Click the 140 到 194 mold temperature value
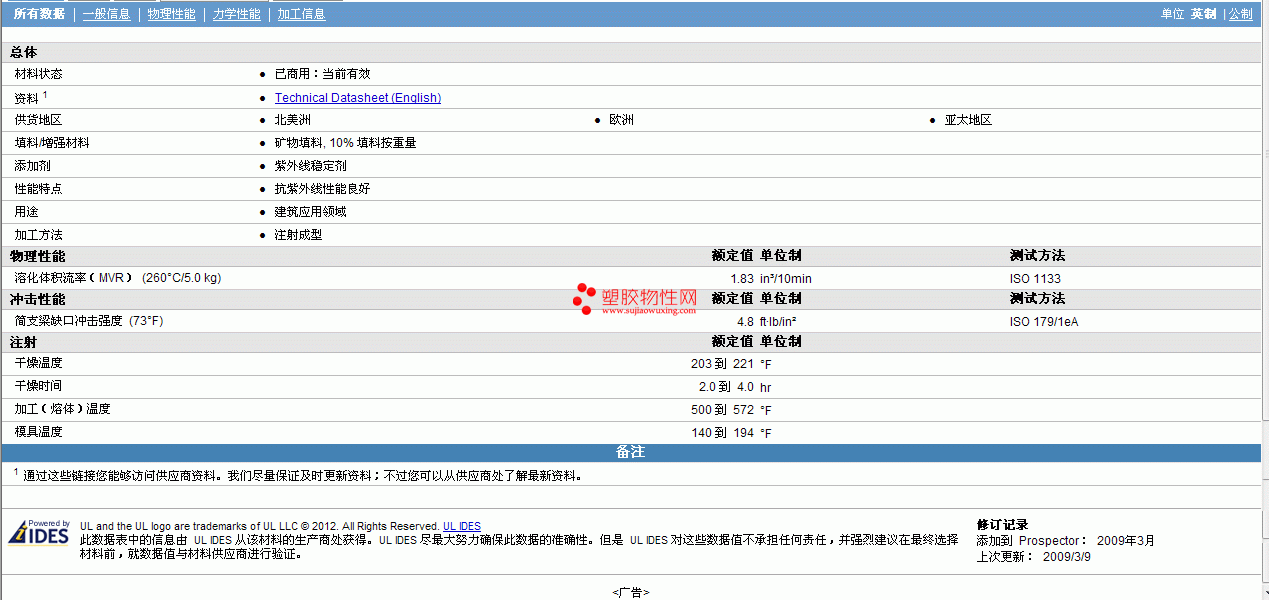This screenshot has width=1269, height=600. point(722,433)
